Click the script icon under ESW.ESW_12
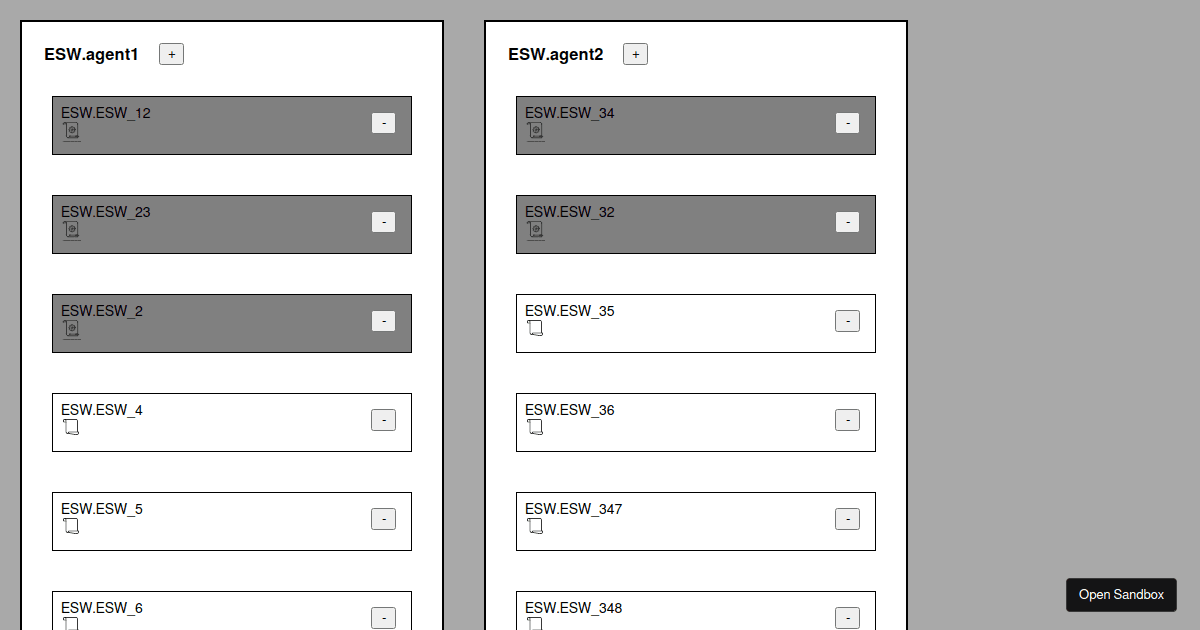Image resolution: width=1200 pixels, height=630 pixels. click(71, 131)
